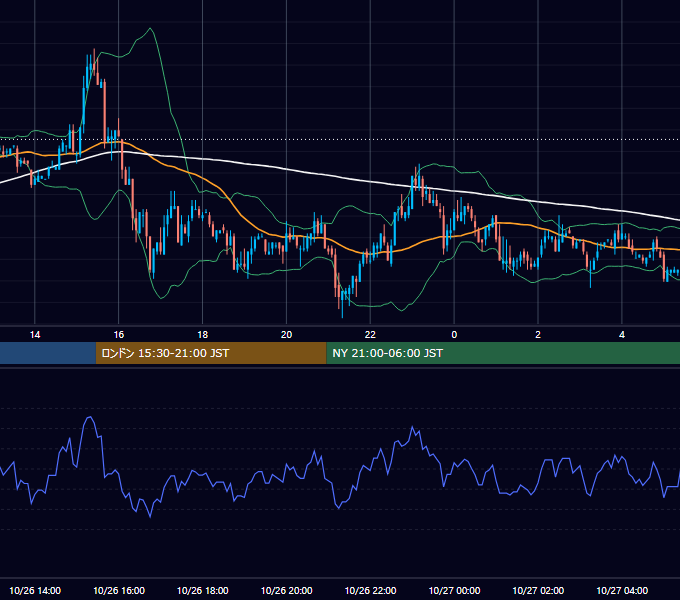Click the 22 hour axis label
The width and height of the screenshot is (680, 600).
pos(370,335)
